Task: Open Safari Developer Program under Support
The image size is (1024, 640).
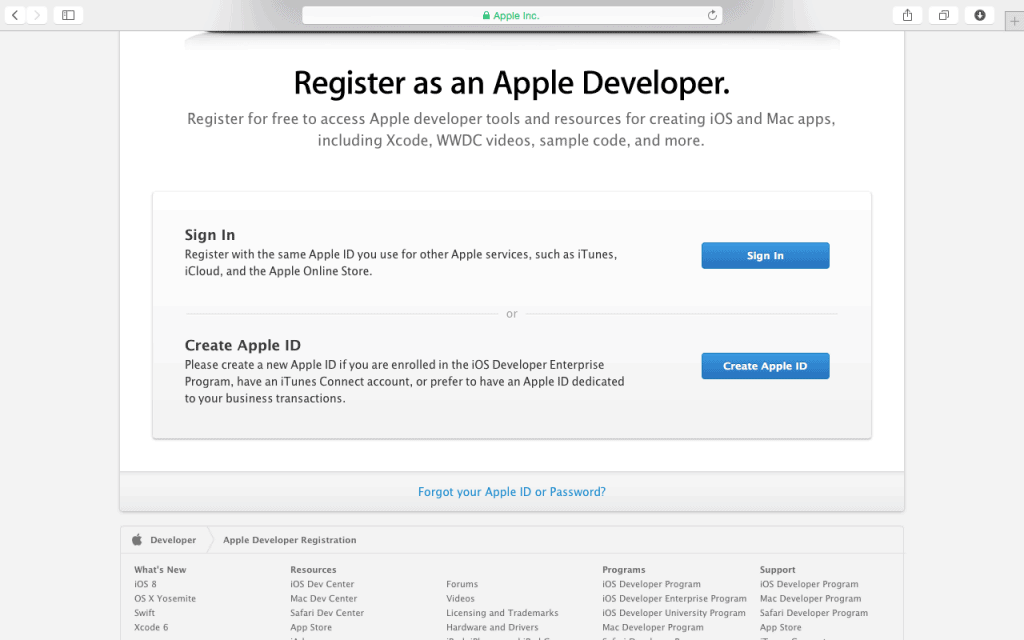Action: click(814, 613)
